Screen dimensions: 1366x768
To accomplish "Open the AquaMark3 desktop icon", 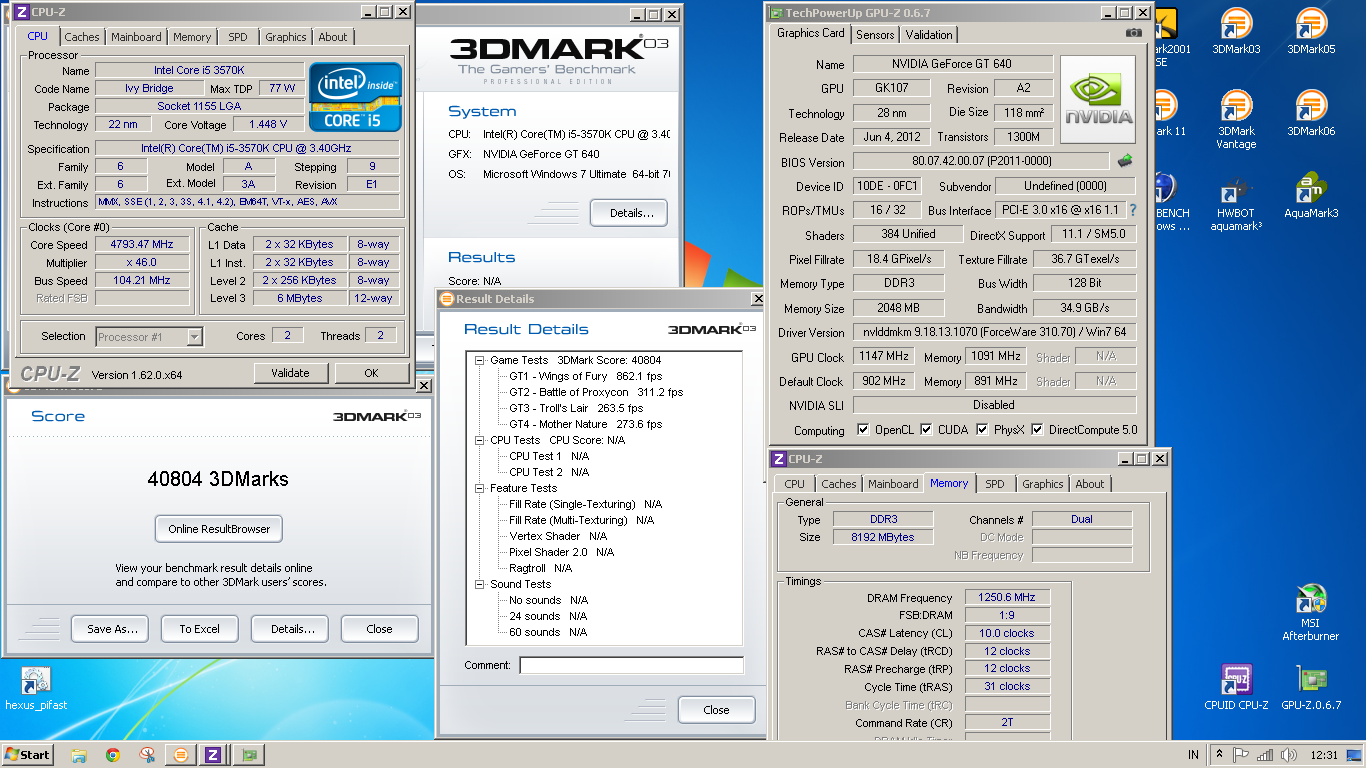I will (x=1311, y=195).
